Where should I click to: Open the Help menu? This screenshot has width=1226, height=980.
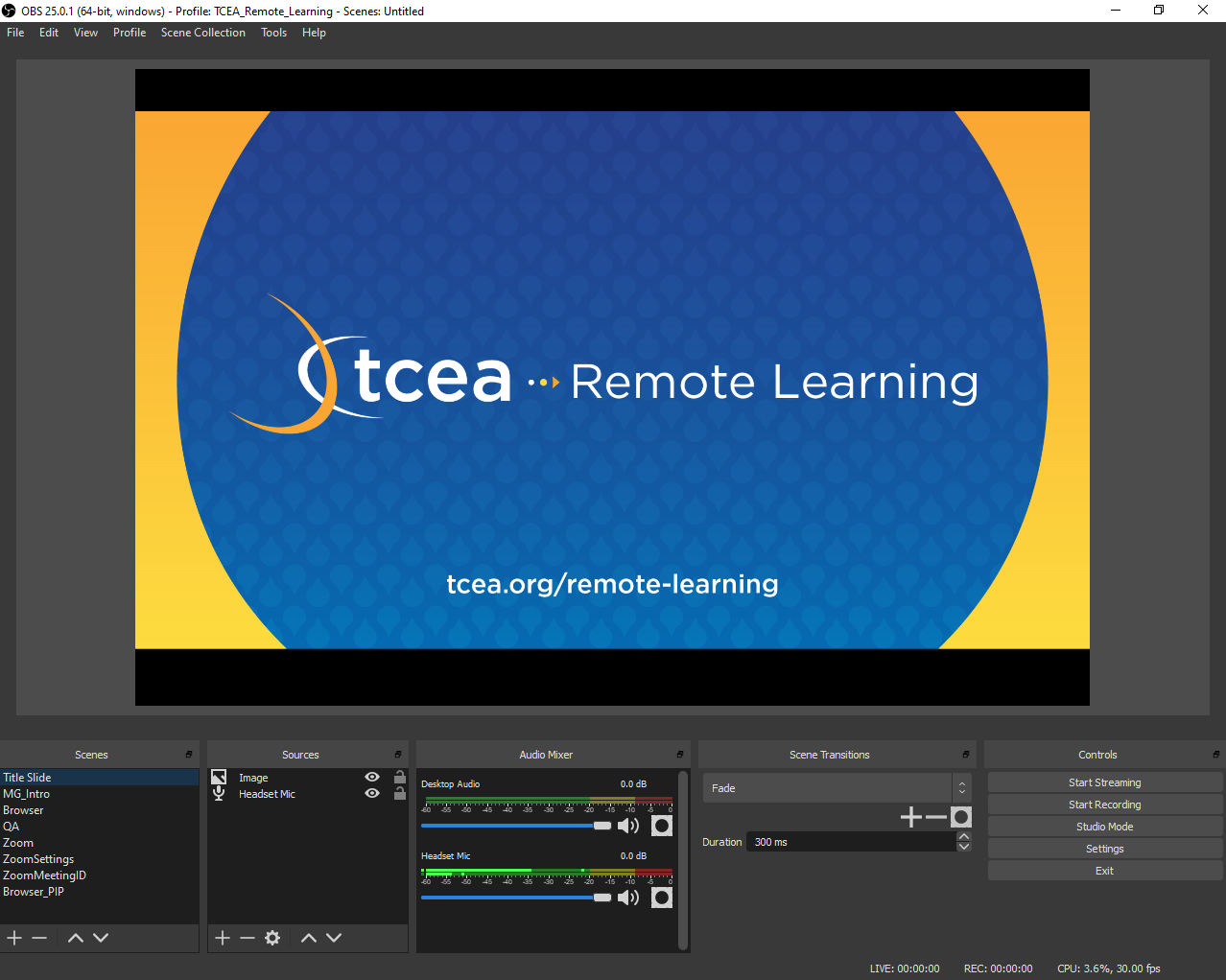click(x=314, y=33)
